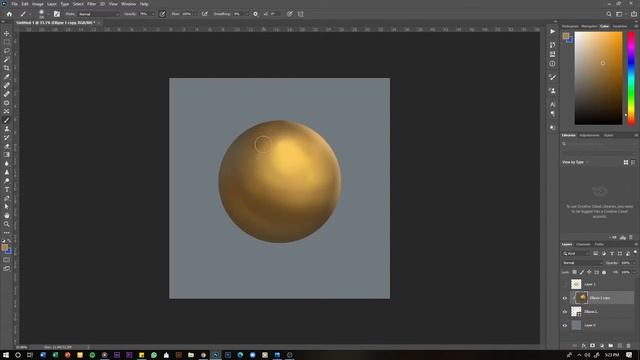Open the Brush Settings panel toggle
The image size is (640, 360).
click(57, 14)
